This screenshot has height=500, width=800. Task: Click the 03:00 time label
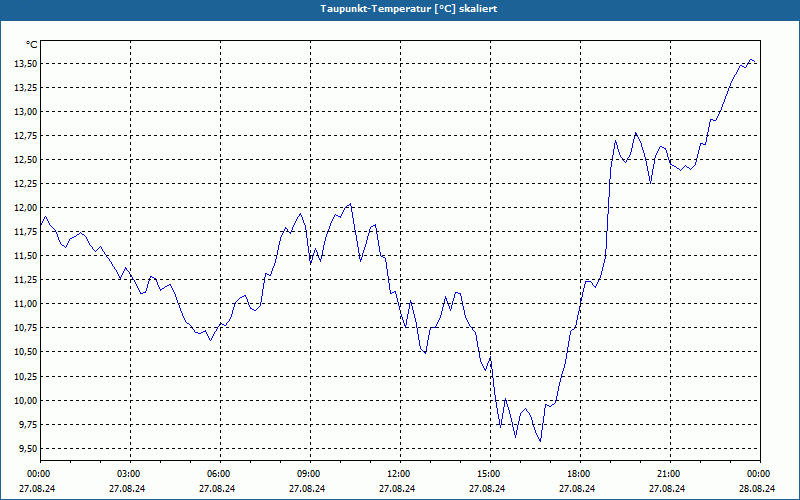(130, 474)
